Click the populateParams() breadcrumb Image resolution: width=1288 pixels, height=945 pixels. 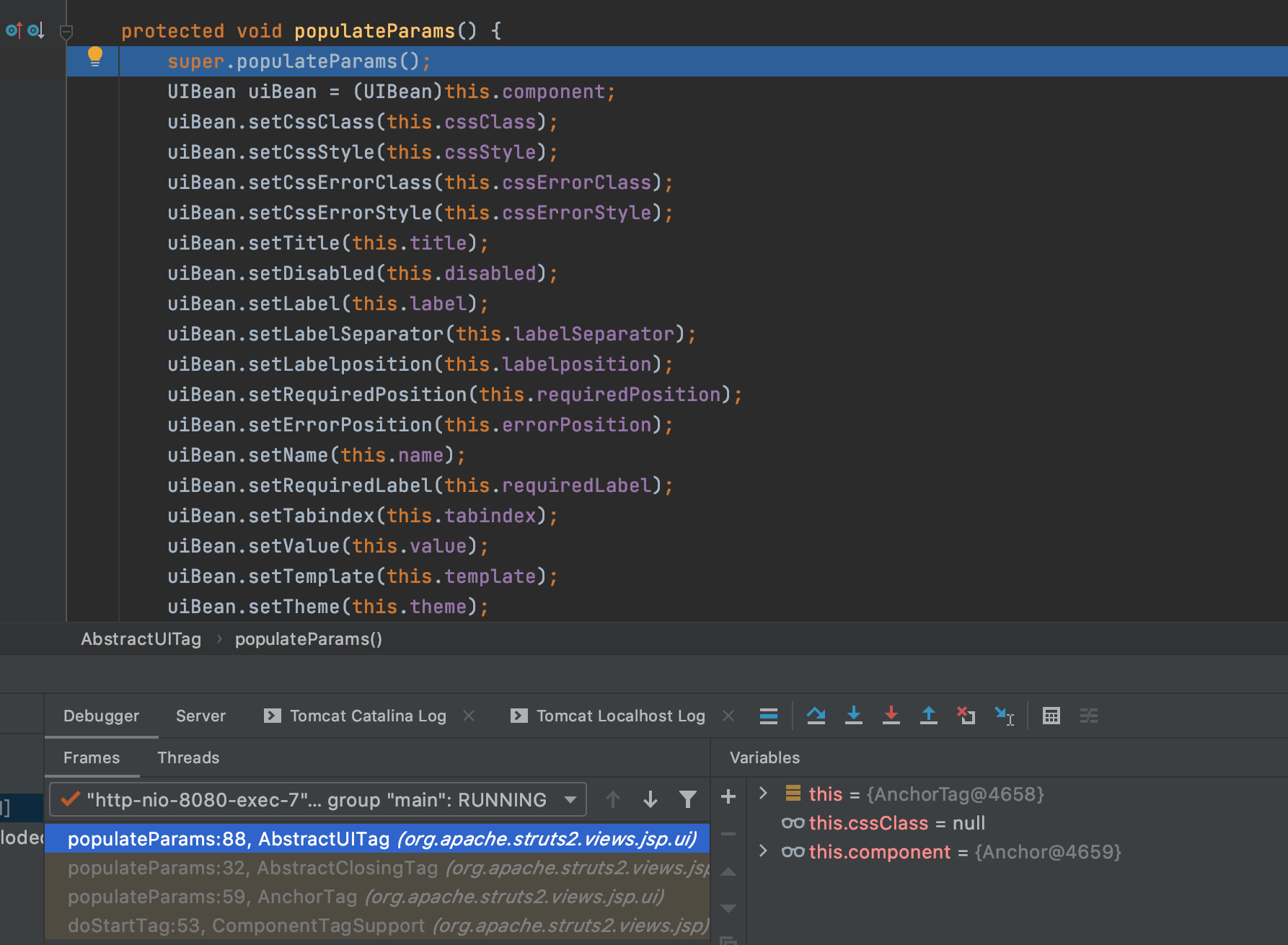coord(309,639)
